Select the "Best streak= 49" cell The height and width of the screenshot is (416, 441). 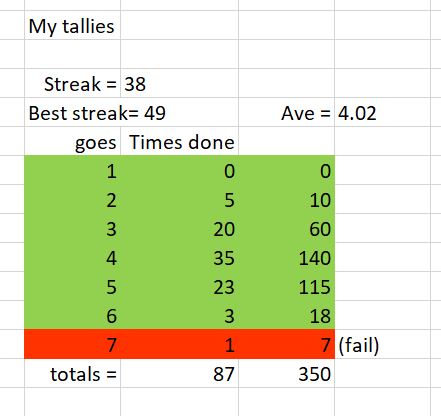tap(72, 112)
